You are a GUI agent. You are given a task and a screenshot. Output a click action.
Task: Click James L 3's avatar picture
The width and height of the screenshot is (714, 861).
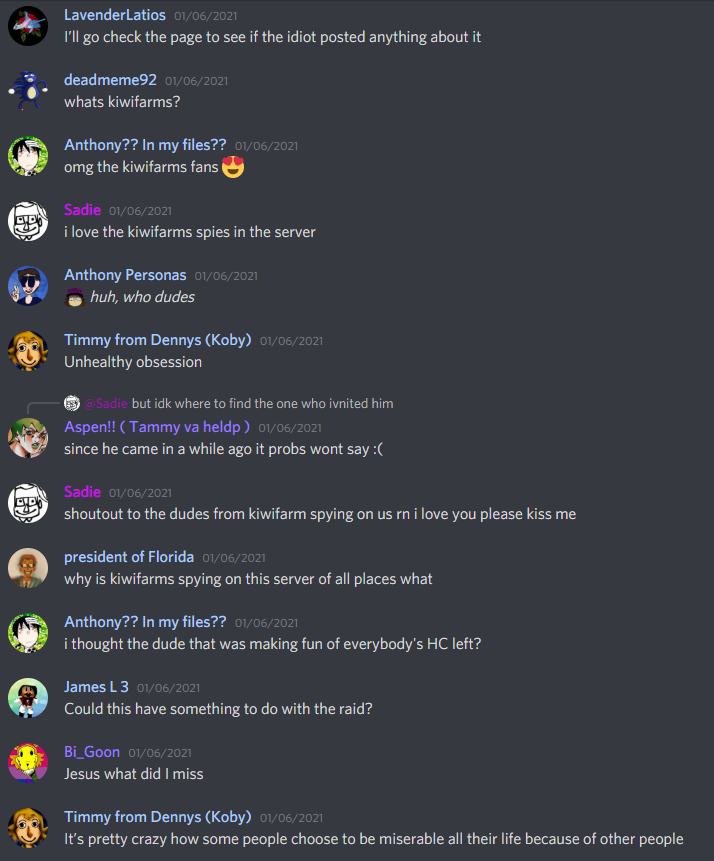point(28,698)
